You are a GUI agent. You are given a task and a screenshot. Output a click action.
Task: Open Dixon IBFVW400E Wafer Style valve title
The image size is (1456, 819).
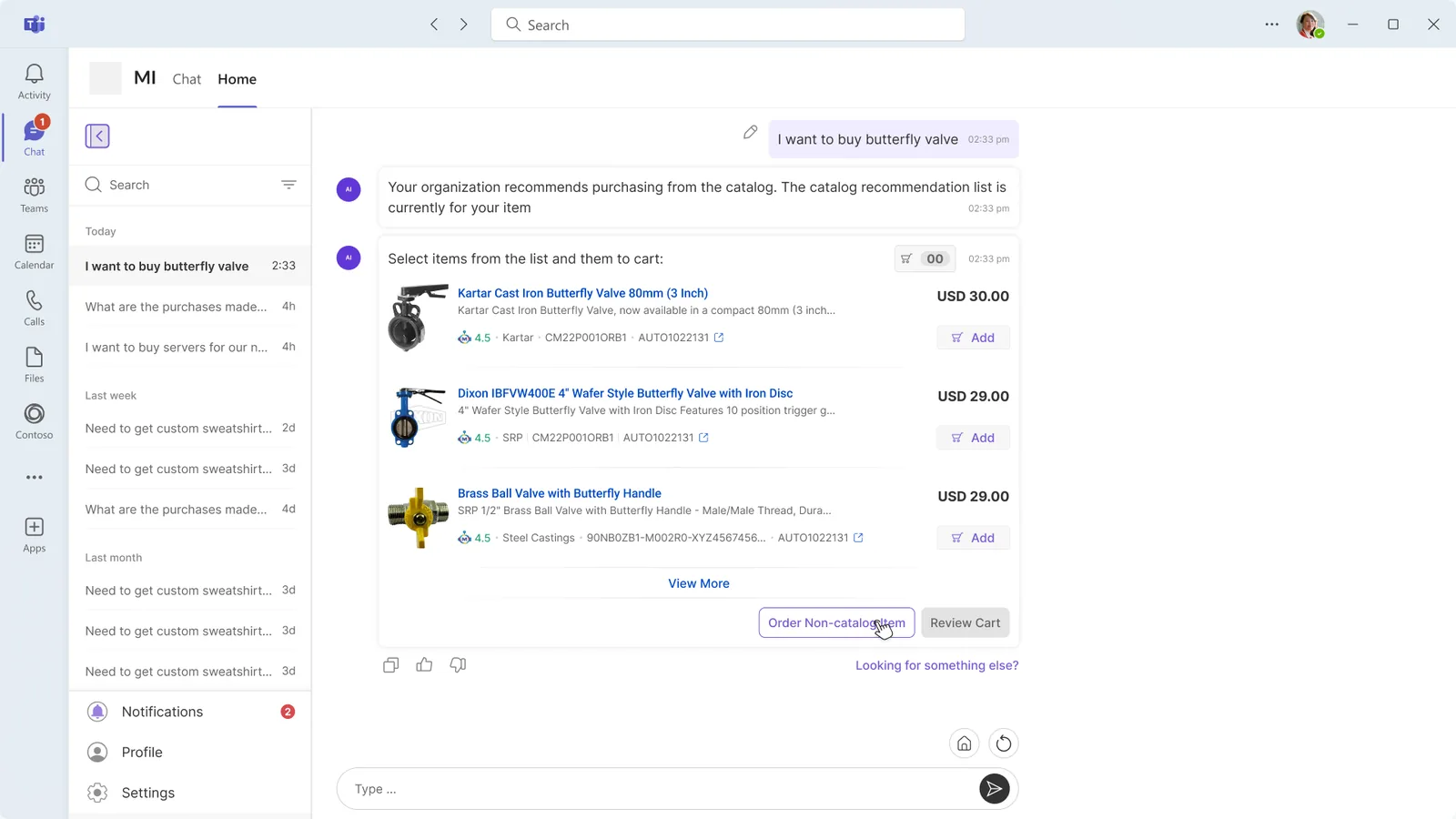point(625,393)
